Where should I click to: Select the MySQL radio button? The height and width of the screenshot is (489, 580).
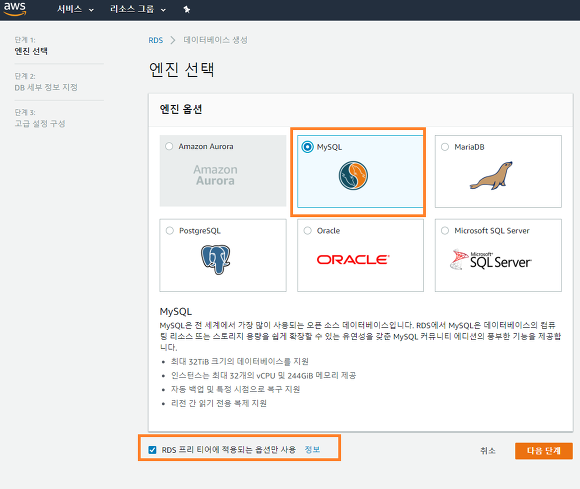[307, 147]
